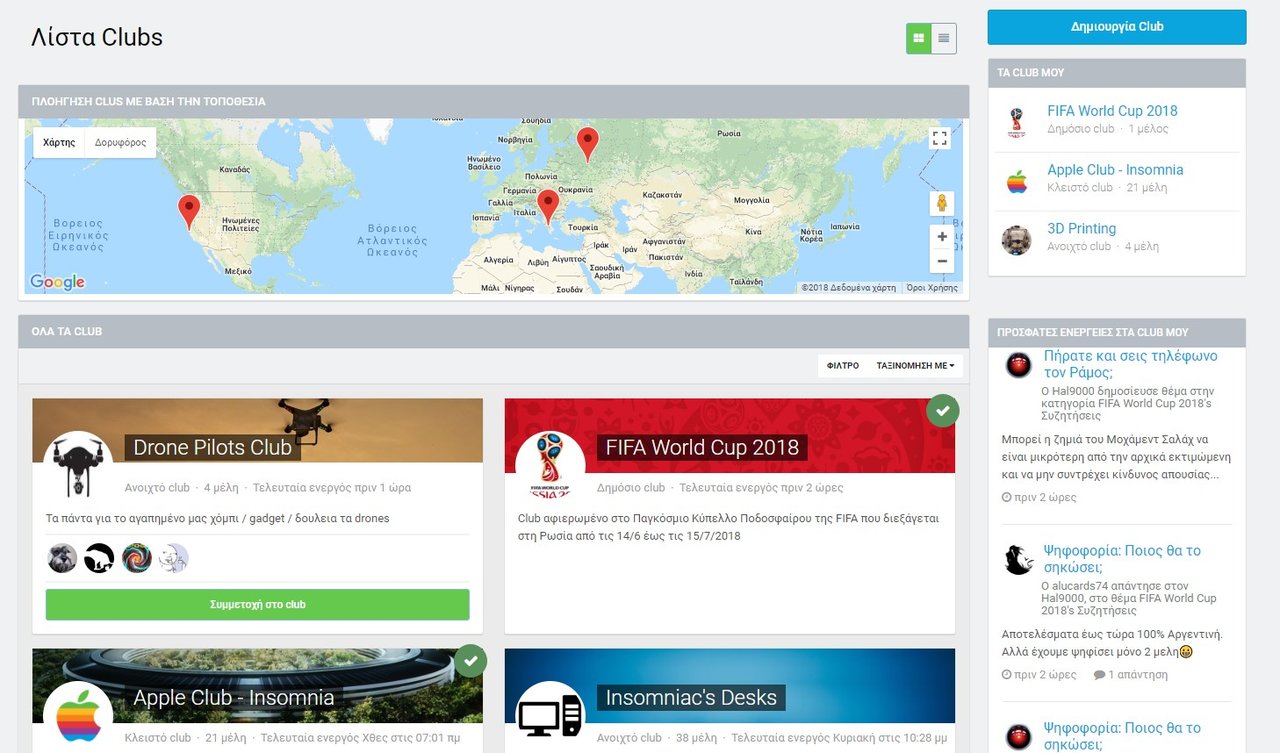
Task: Open the last Ψηφοφορία topic at bottom
Action: (x=1122, y=736)
